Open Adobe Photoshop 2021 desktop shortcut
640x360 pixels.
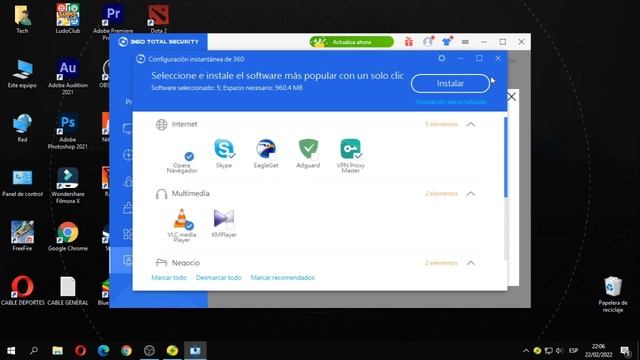(x=68, y=131)
